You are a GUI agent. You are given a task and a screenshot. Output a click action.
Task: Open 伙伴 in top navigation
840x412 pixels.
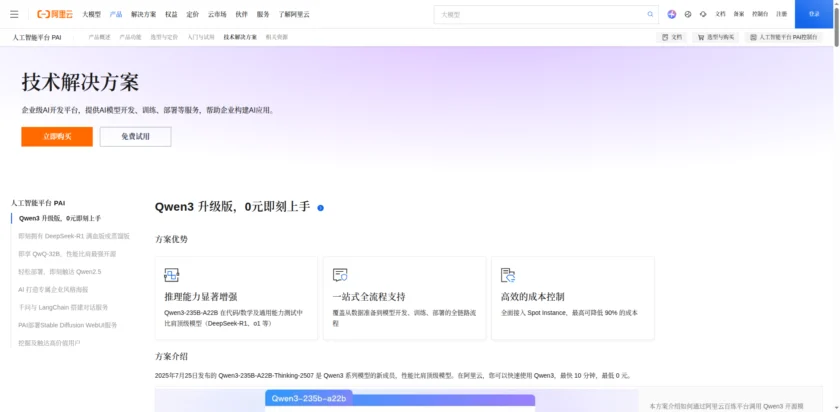pyautogui.click(x=242, y=14)
